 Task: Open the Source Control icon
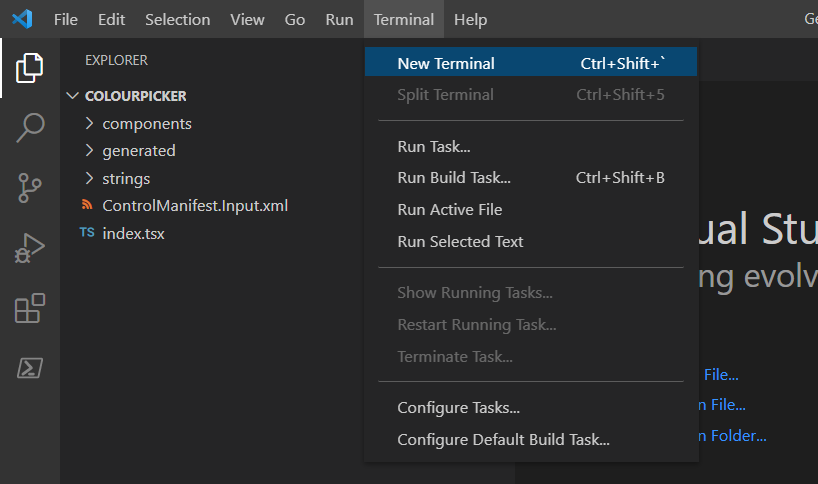pos(30,188)
